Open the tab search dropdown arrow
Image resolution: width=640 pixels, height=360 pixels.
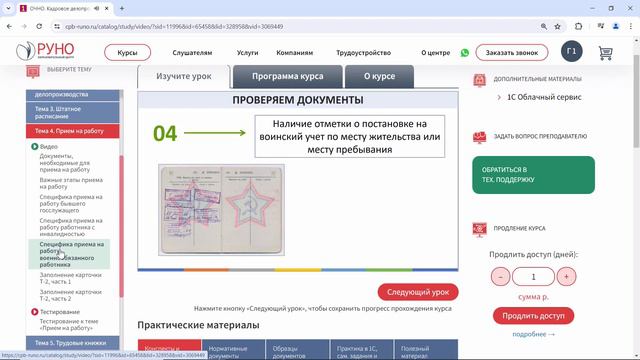click(8, 8)
